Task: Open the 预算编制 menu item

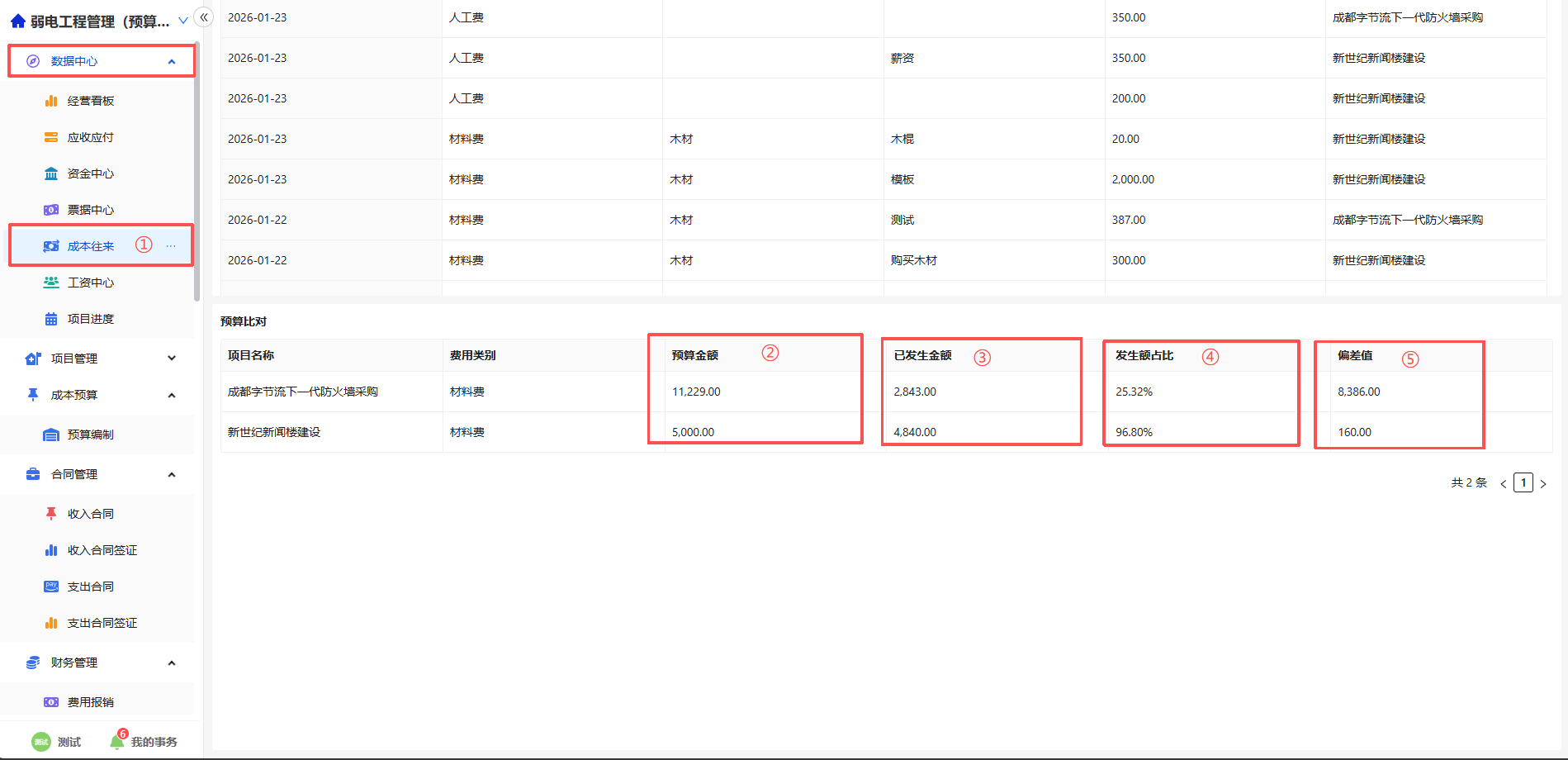Action: [90, 435]
